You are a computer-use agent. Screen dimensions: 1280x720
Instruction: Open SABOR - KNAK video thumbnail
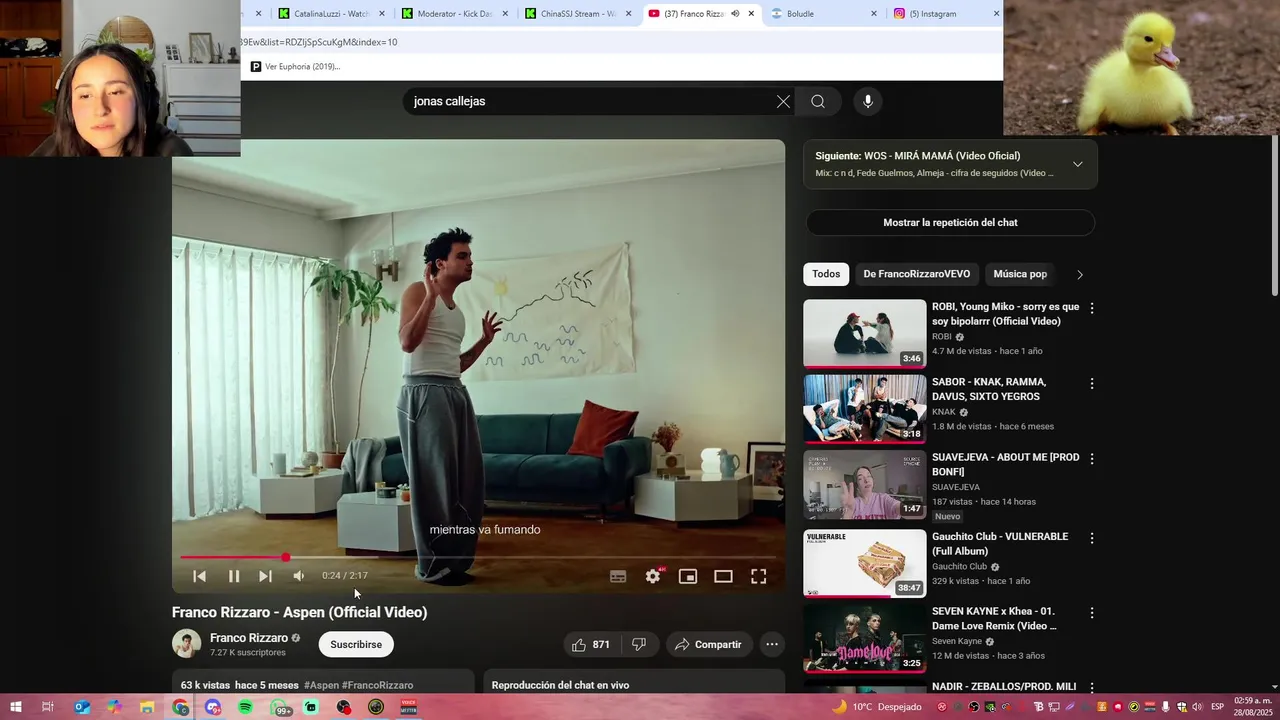[x=865, y=409]
